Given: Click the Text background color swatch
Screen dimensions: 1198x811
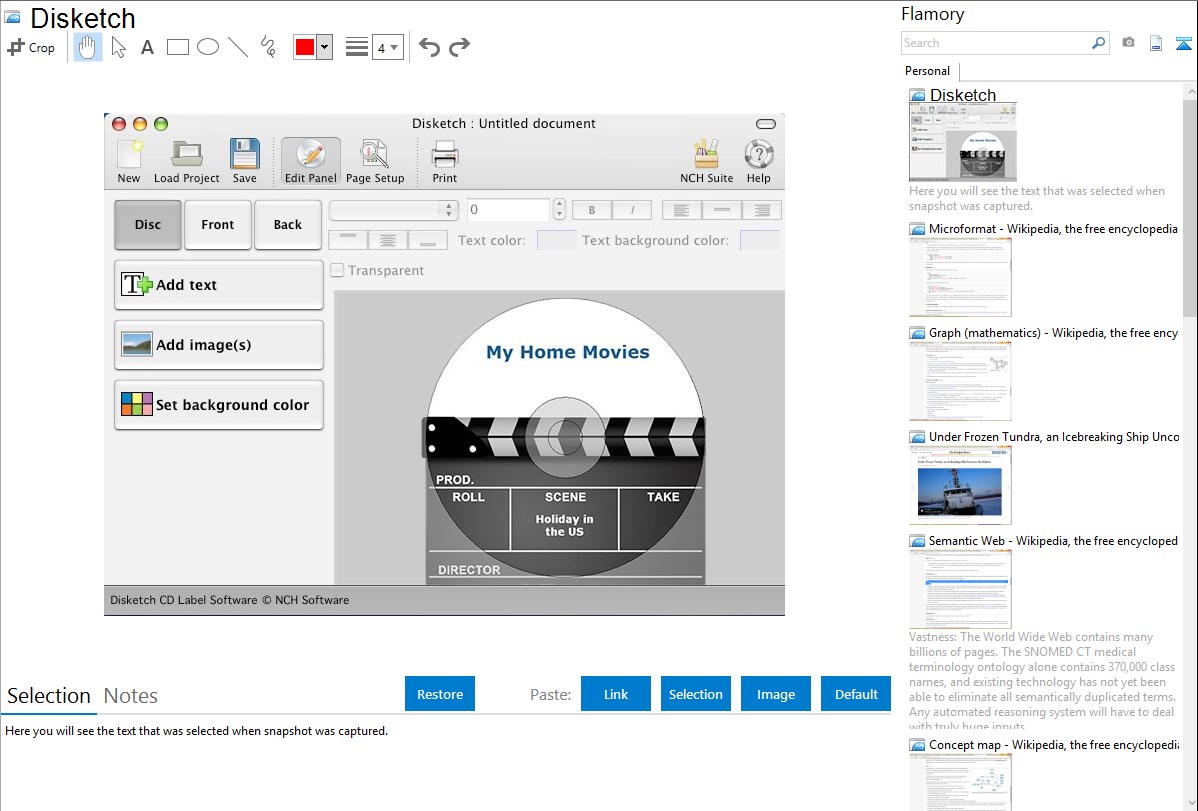Looking at the screenshot, I should [760, 240].
